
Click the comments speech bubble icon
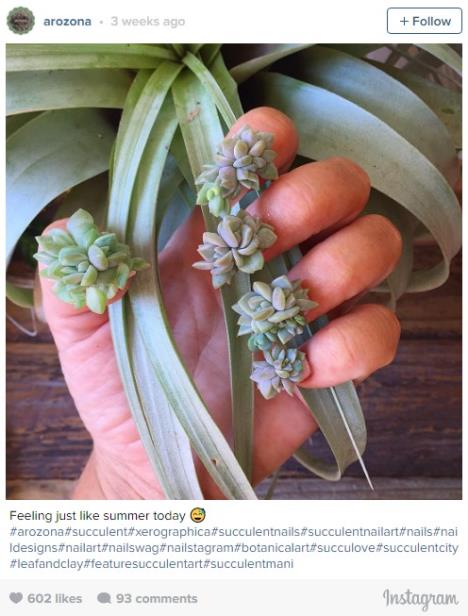click(x=104, y=598)
